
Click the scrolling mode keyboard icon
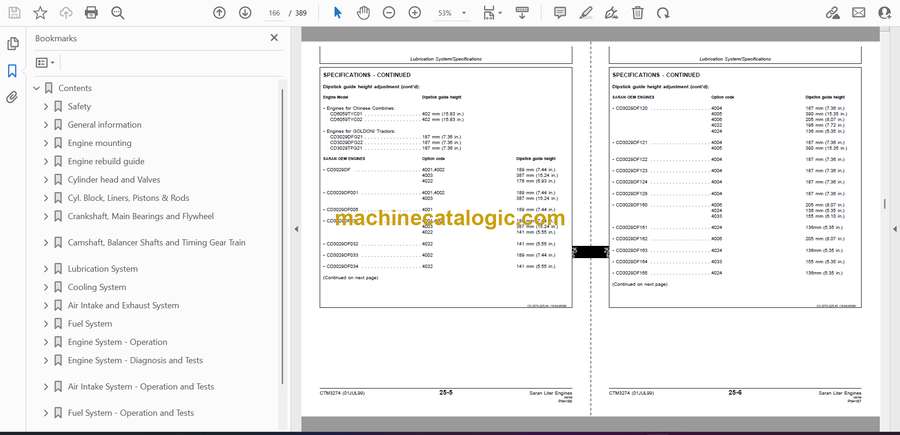pyautogui.click(x=522, y=13)
